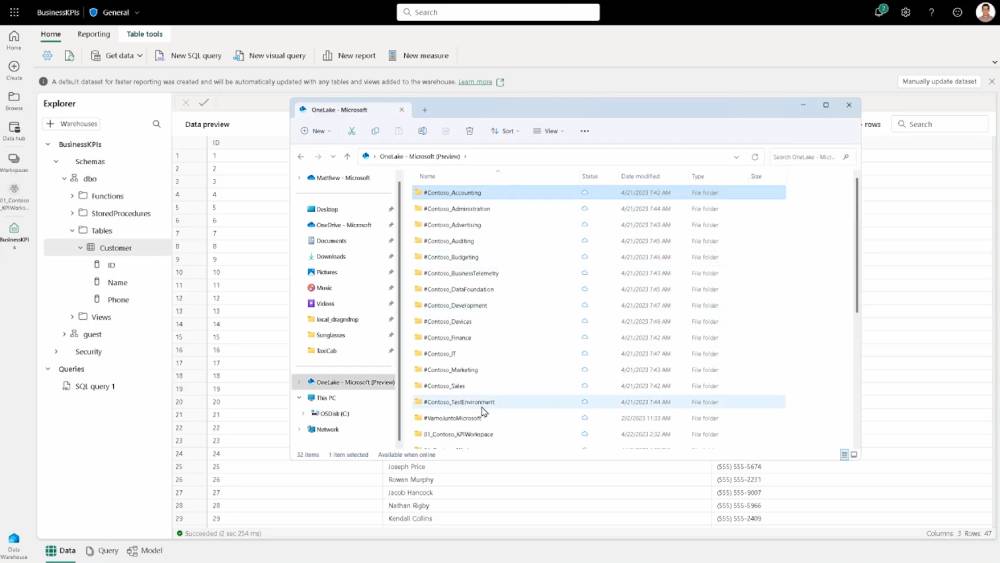Select This PC in OneLake window sidebar
The height and width of the screenshot is (563, 1000).
pyautogui.click(x=326, y=398)
